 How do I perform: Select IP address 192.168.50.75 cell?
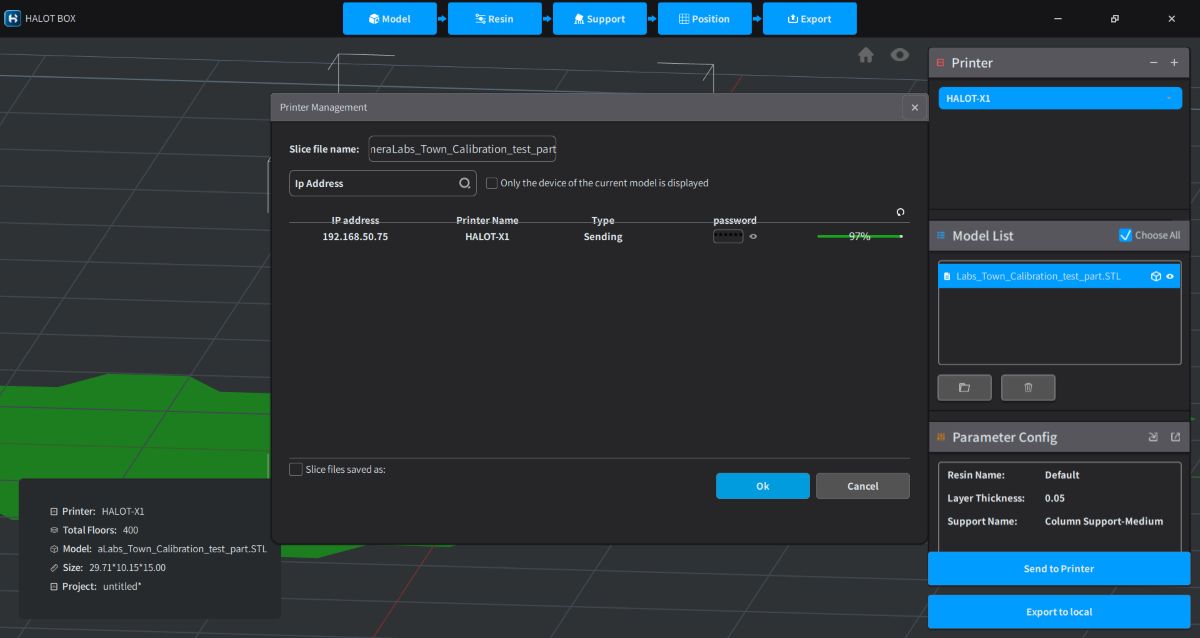click(355, 237)
